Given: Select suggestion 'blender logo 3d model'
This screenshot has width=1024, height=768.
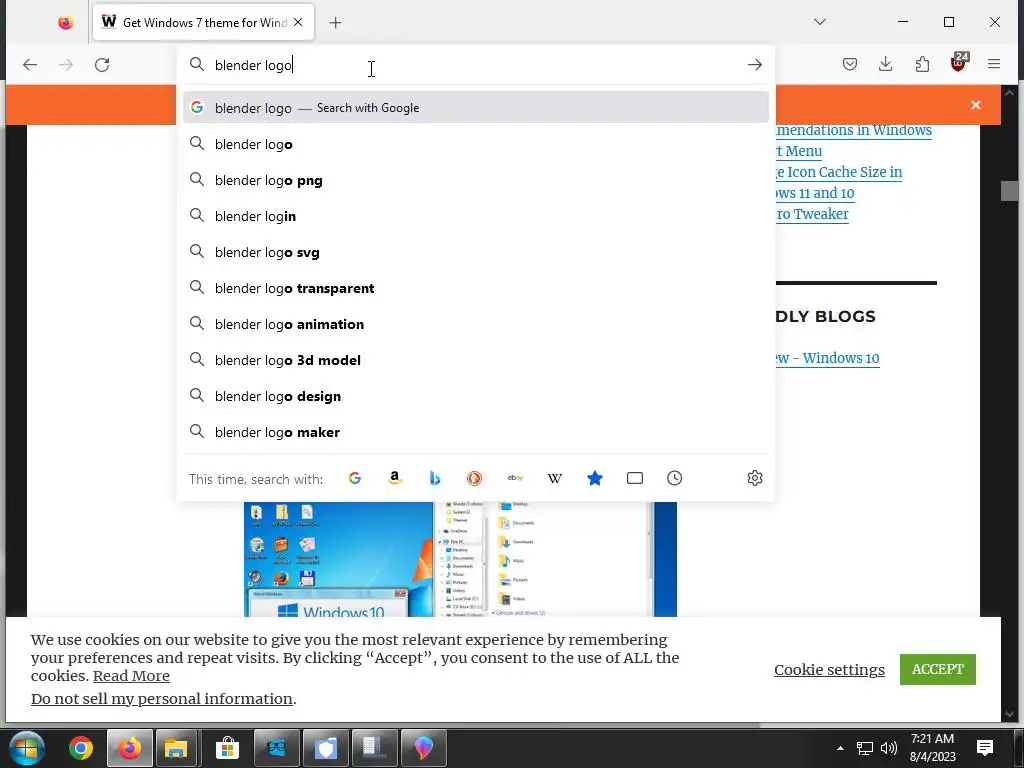Looking at the screenshot, I should (x=475, y=360).
